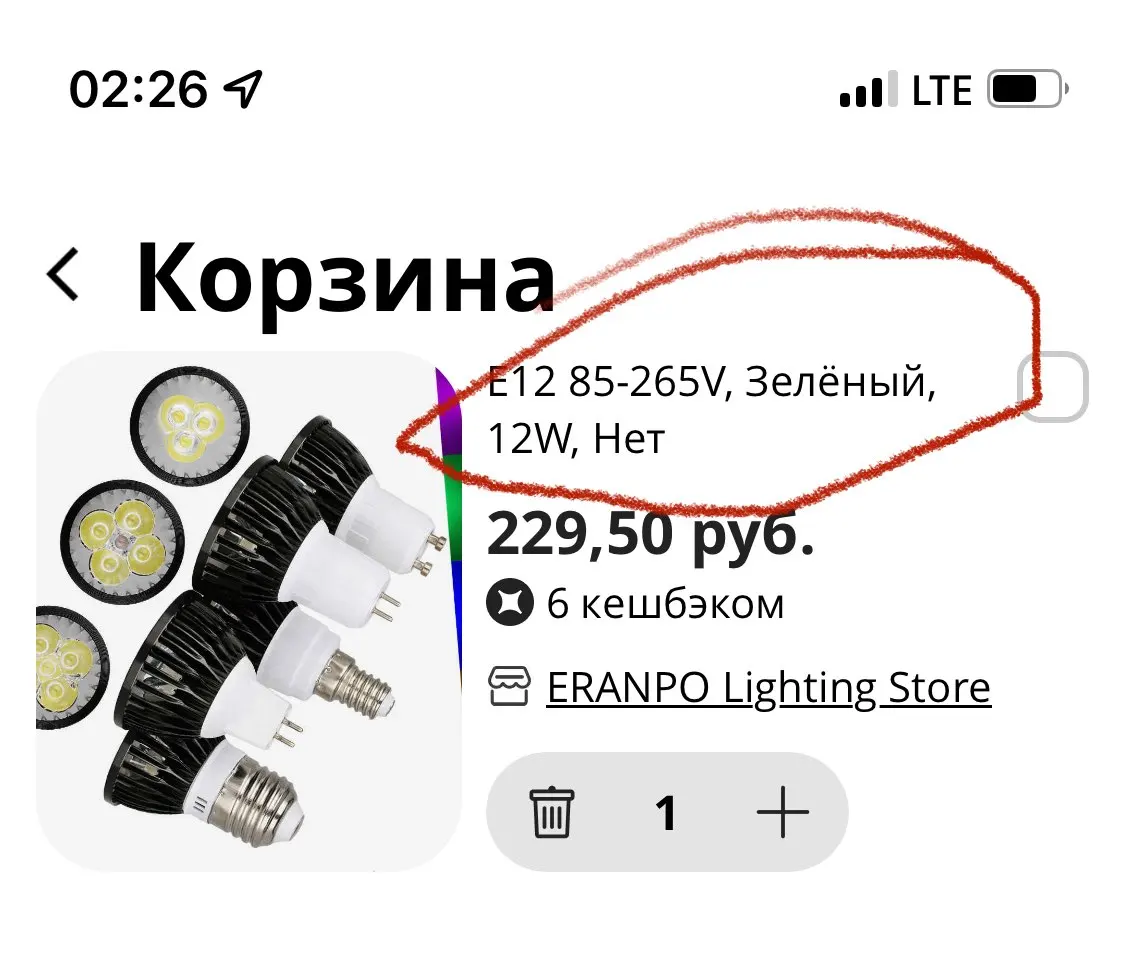Tap the trash can delete icon
This screenshot has height=963, width=1125.
coord(551,812)
